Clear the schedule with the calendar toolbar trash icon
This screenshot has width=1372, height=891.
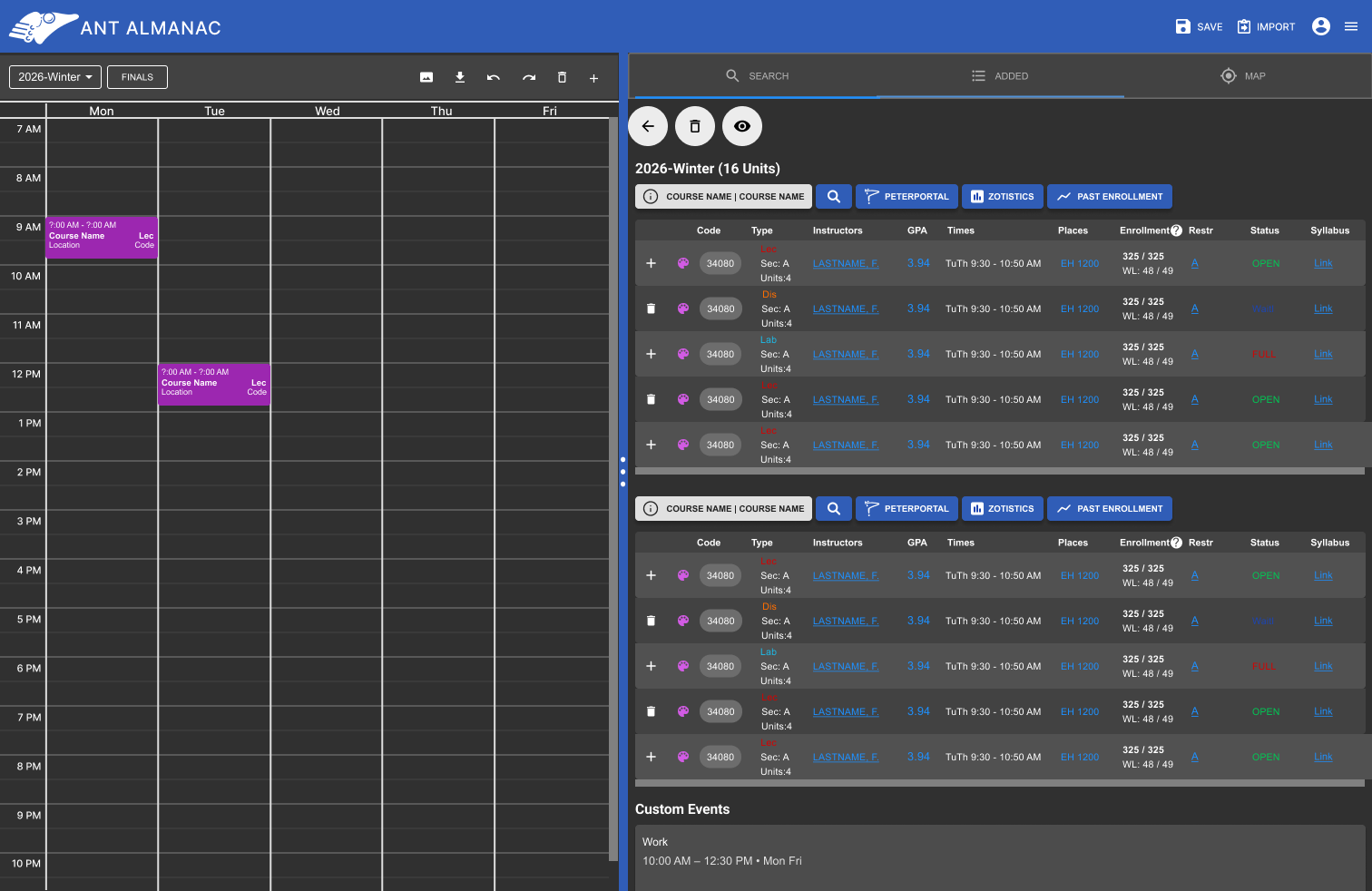pos(562,78)
